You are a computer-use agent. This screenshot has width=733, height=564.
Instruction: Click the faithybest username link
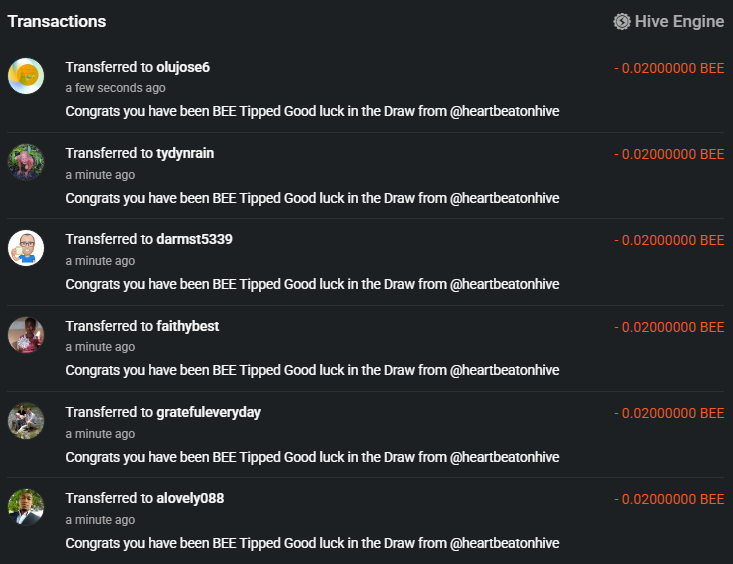188,326
